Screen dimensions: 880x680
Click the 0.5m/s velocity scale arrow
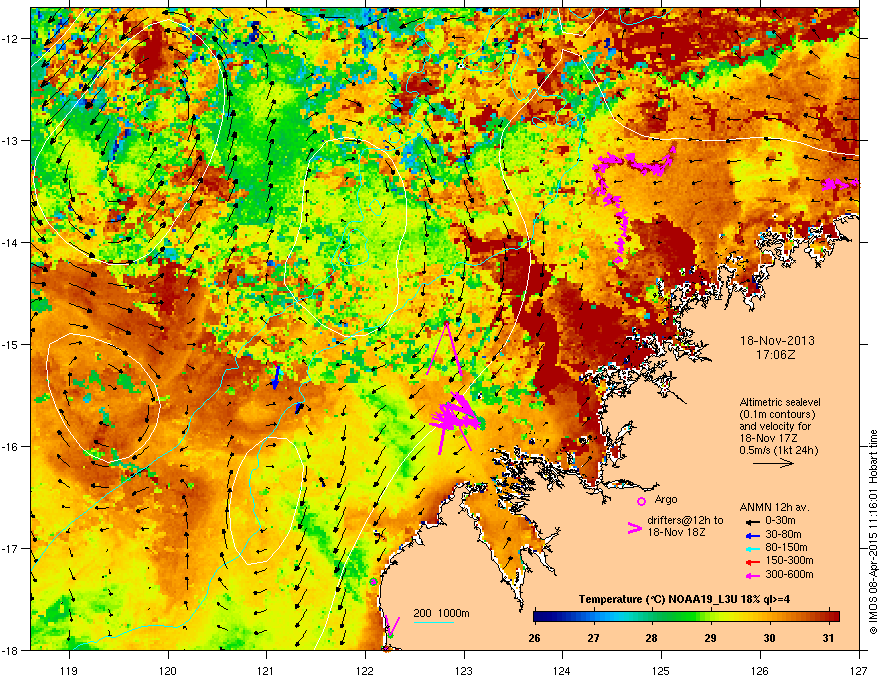773,463
